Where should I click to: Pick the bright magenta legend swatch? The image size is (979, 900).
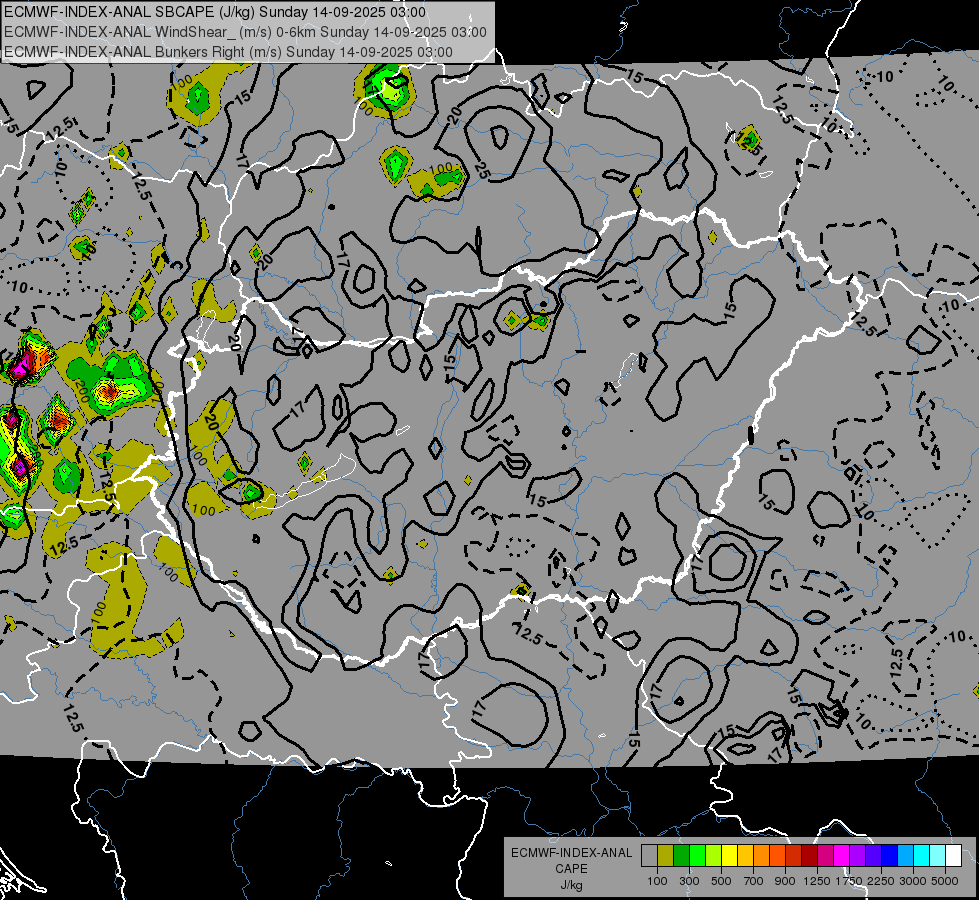pos(841,856)
